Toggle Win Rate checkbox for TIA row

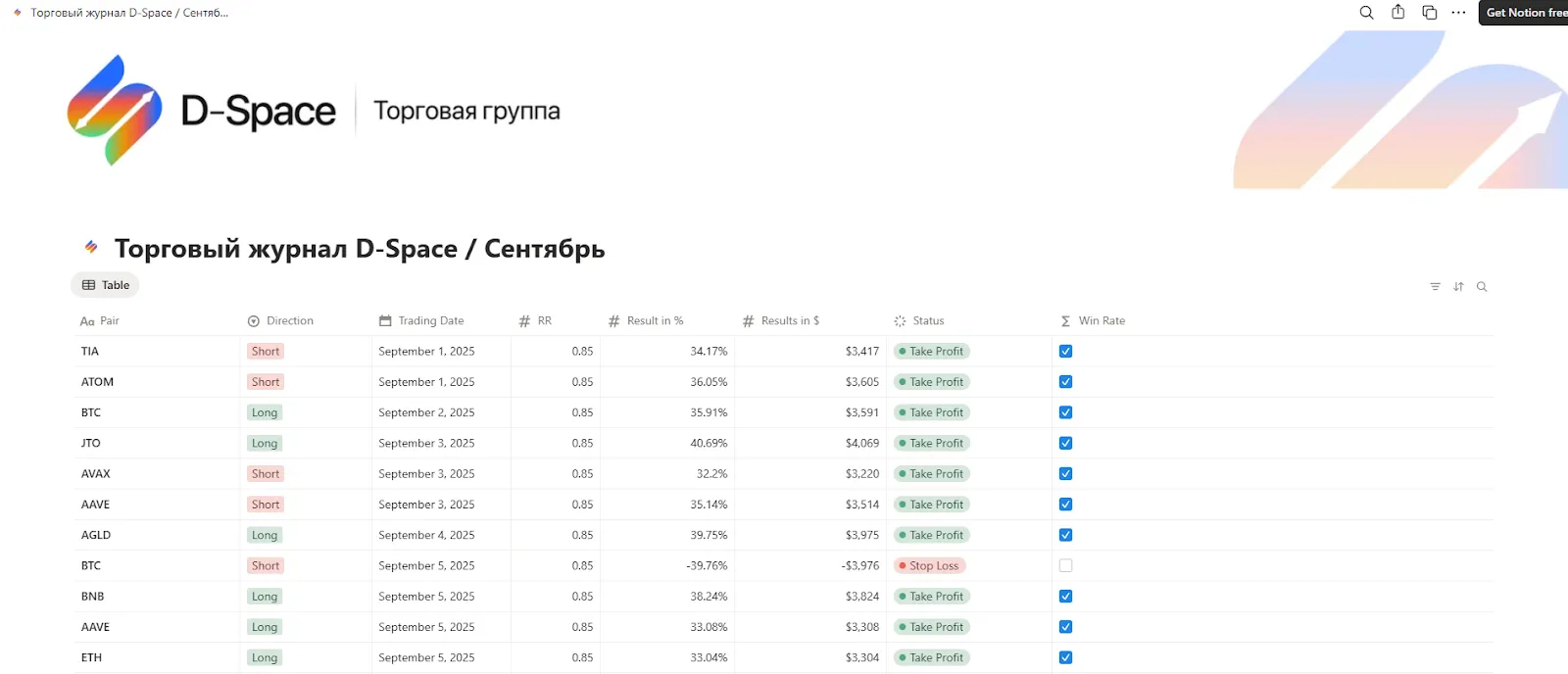[1066, 351]
